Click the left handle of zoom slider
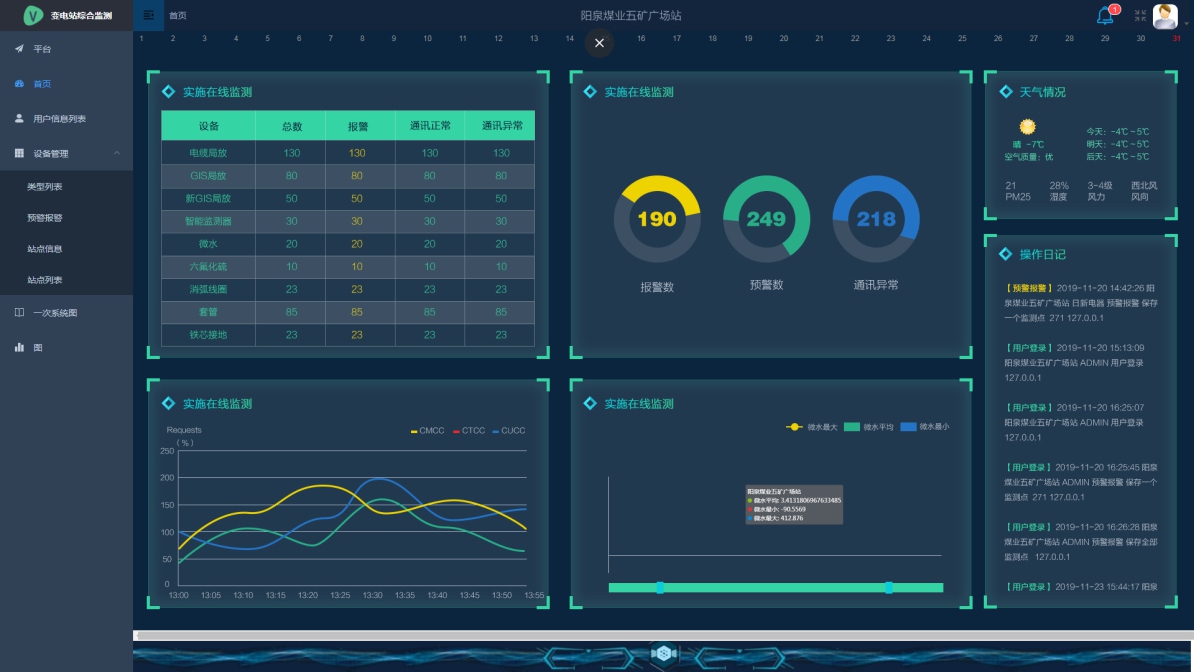1194x672 pixels. pyautogui.click(x=660, y=587)
